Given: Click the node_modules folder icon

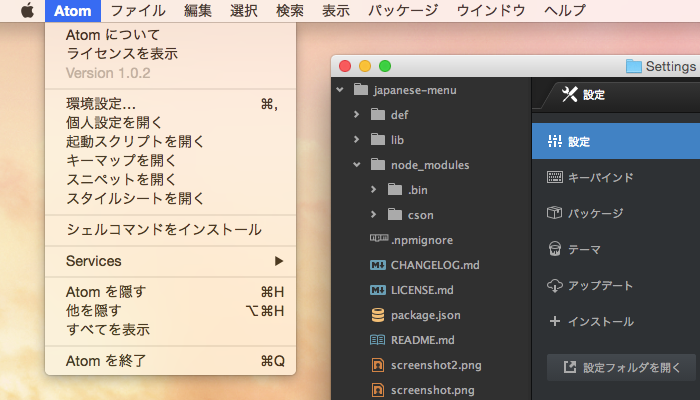Looking at the screenshot, I should 378,164.
